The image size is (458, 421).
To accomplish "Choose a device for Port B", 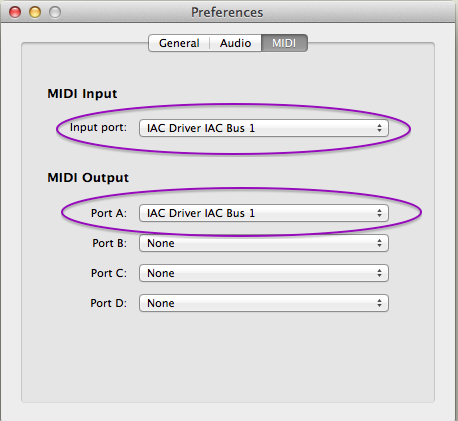I will point(264,243).
